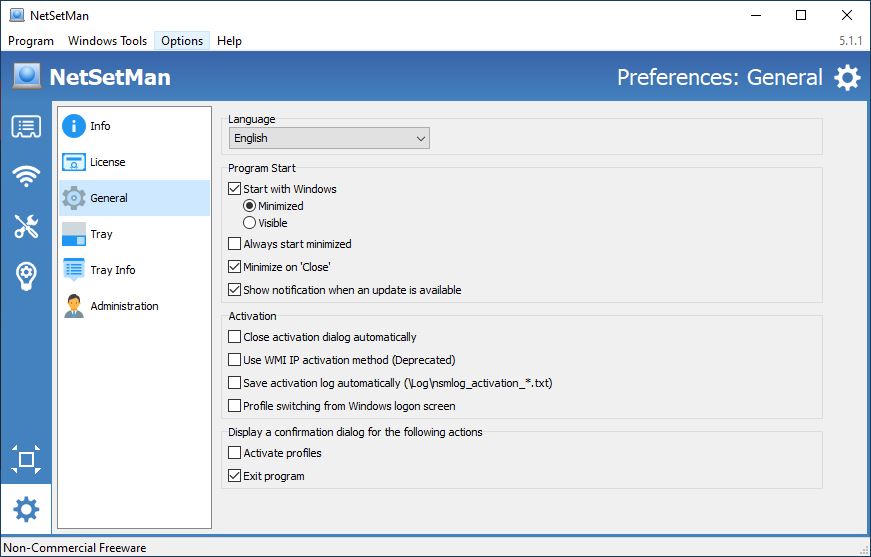
Task: Disable Exit program confirmation checkbox
Action: coord(234,476)
